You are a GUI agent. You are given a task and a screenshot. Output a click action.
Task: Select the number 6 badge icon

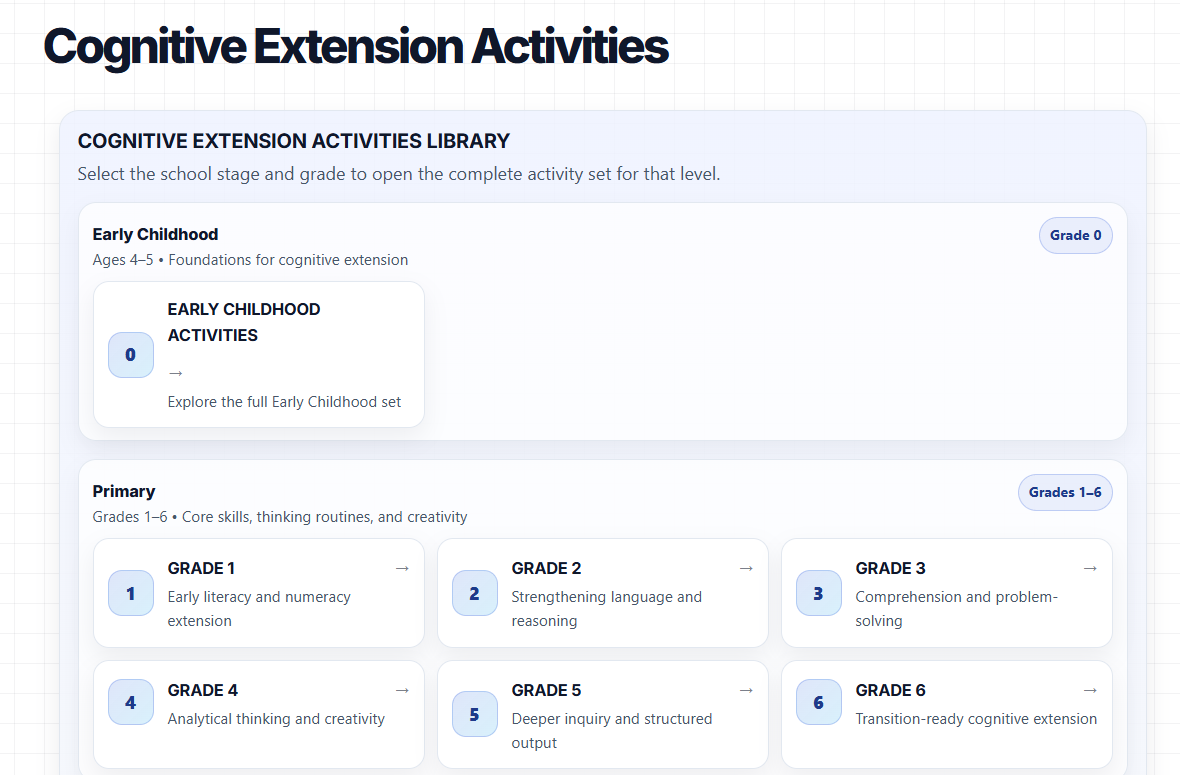(818, 702)
